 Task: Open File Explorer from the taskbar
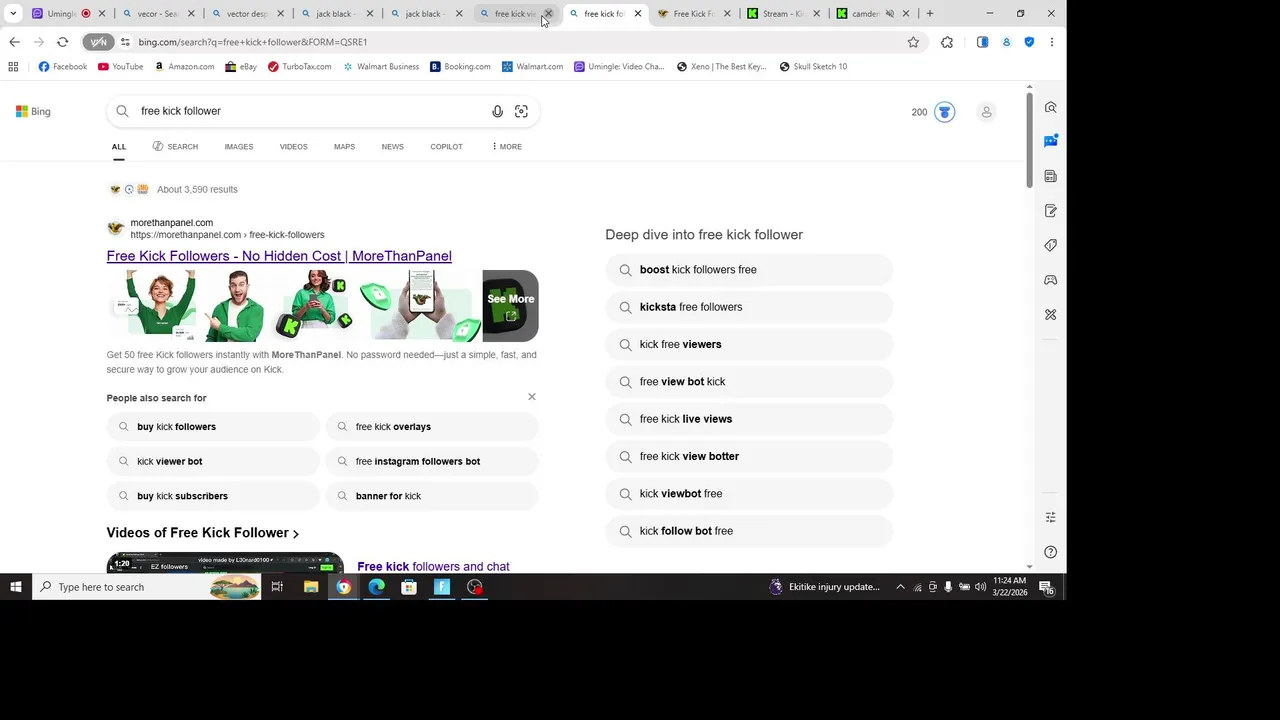coord(311,587)
